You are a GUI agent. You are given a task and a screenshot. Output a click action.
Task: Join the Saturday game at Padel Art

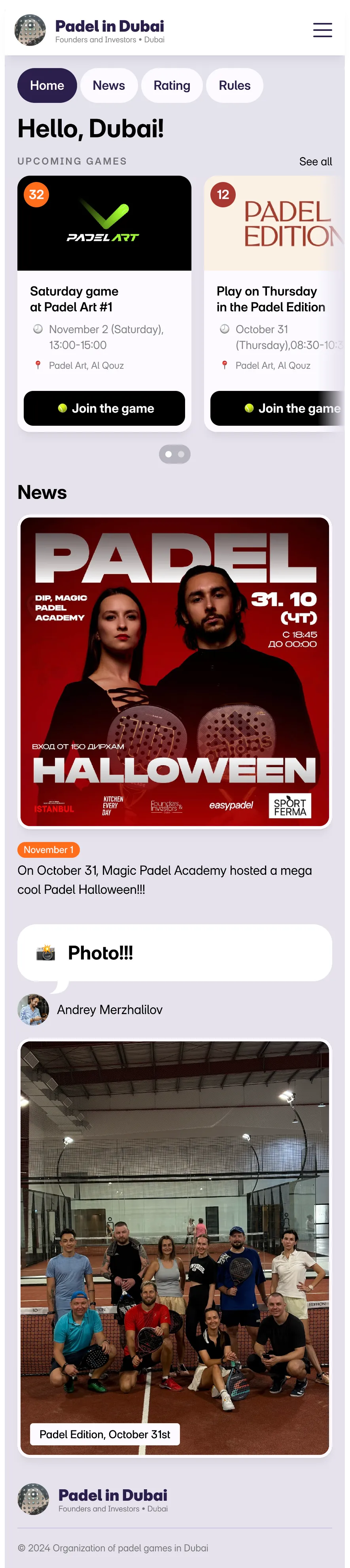tap(104, 408)
